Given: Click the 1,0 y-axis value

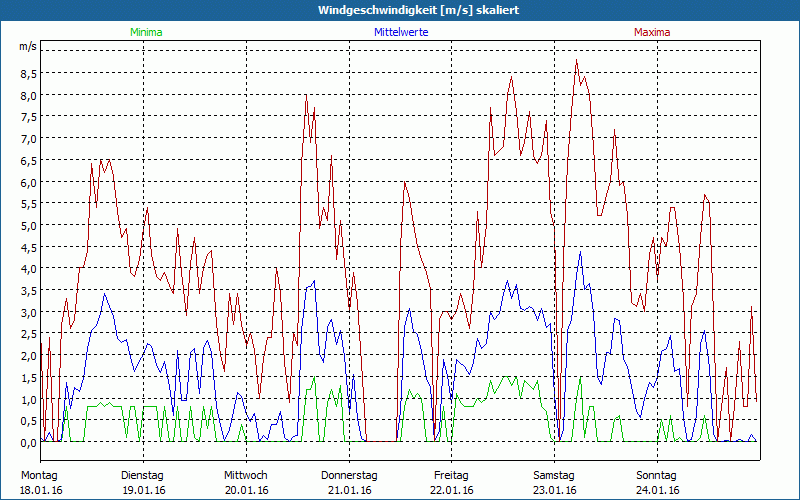Looking at the screenshot, I should (29, 399).
